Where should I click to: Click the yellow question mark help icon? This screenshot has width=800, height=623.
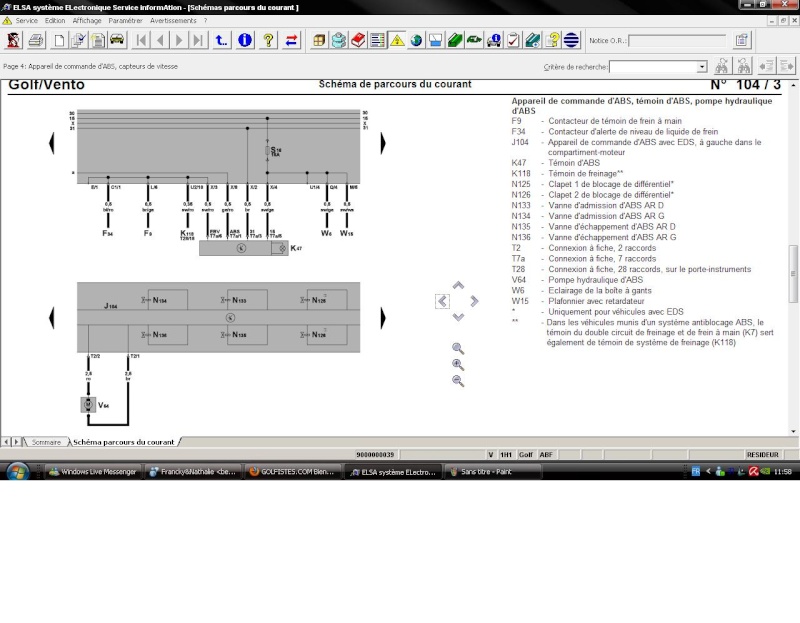tap(268, 40)
